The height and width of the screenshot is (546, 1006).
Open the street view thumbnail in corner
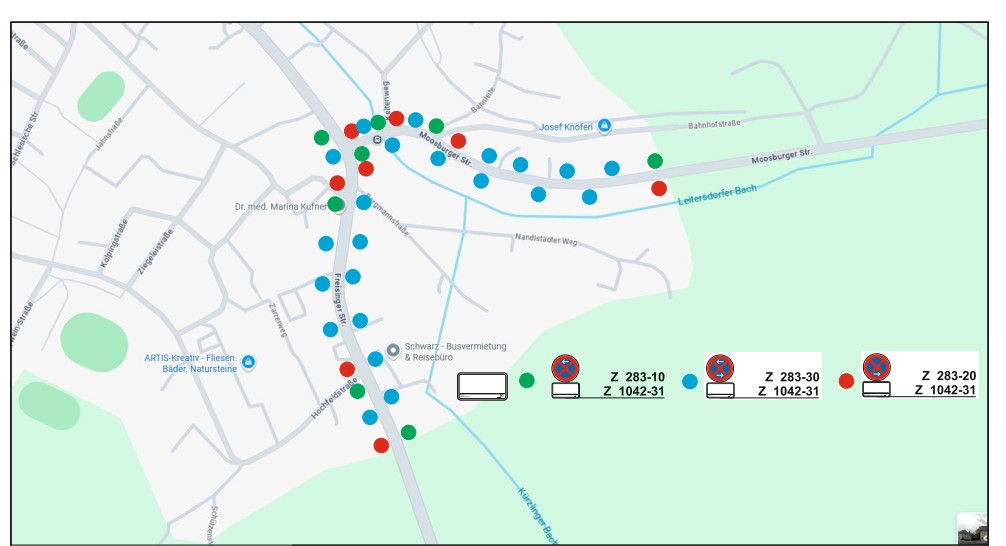click(971, 528)
